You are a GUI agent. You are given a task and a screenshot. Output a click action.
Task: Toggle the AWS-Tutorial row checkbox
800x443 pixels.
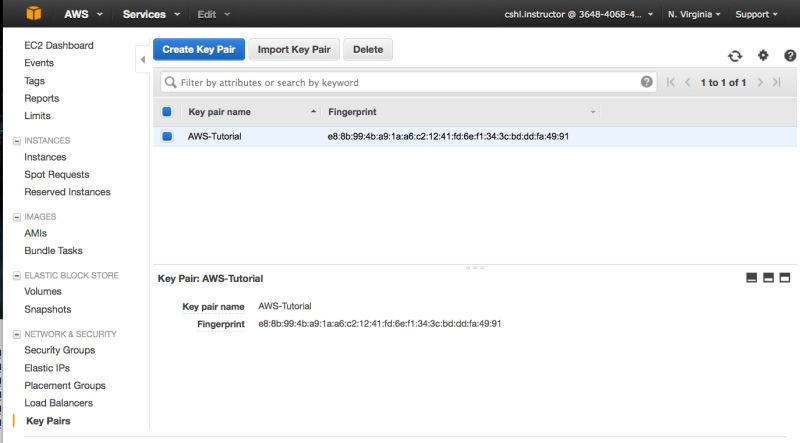pos(167,136)
